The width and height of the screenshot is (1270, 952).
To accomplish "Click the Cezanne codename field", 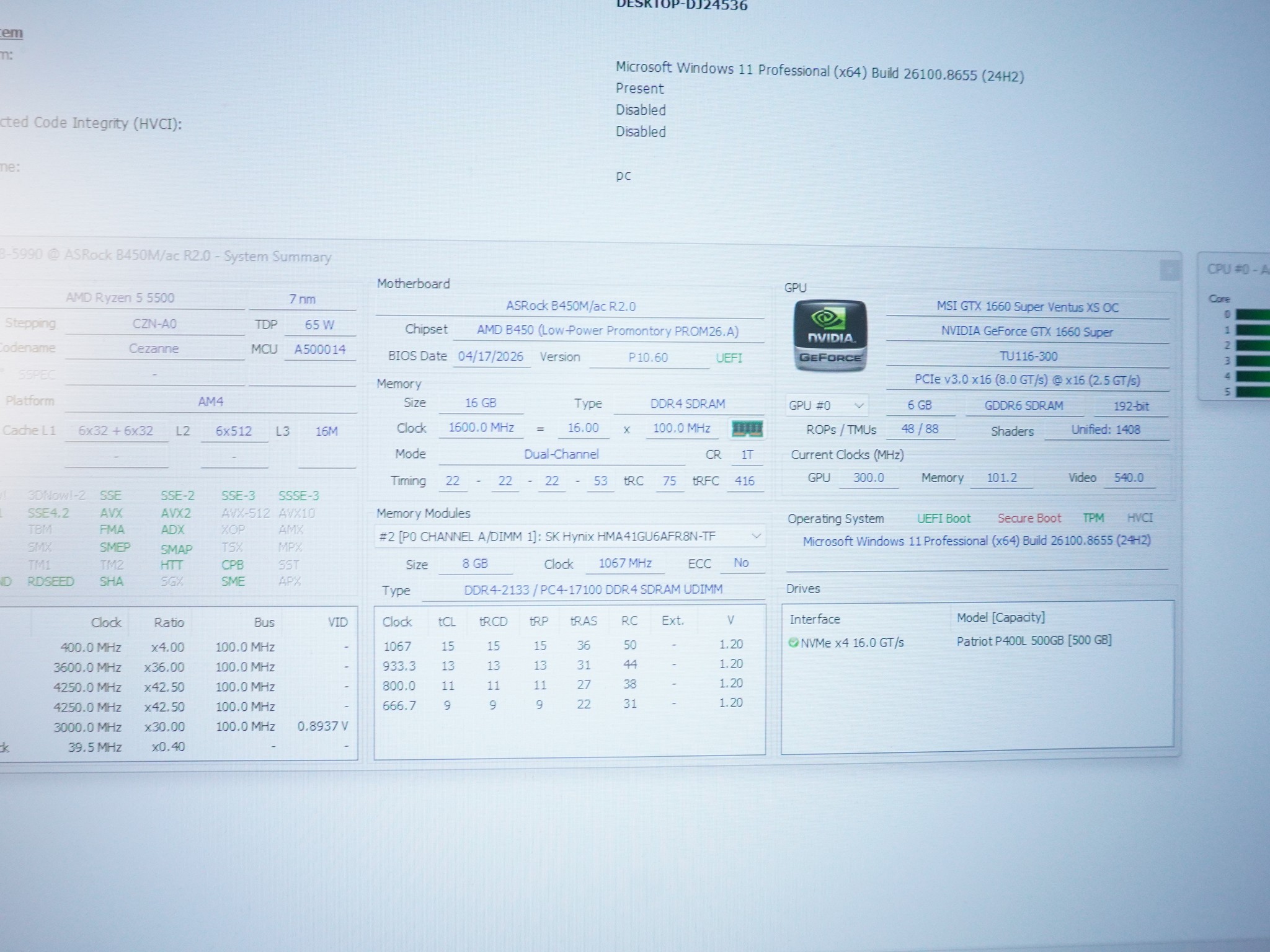I will (x=154, y=349).
